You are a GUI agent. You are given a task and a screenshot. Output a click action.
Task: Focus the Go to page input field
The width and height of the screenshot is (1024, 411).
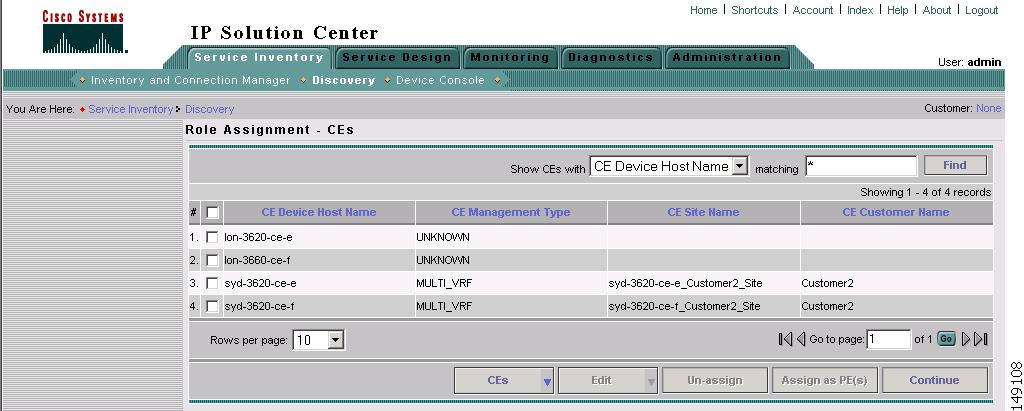coord(888,339)
